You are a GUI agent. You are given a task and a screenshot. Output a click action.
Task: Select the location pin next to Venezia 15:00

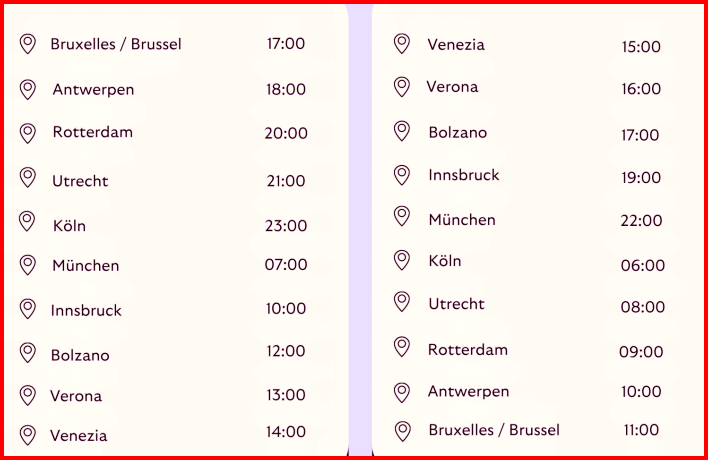pos(402,44)
